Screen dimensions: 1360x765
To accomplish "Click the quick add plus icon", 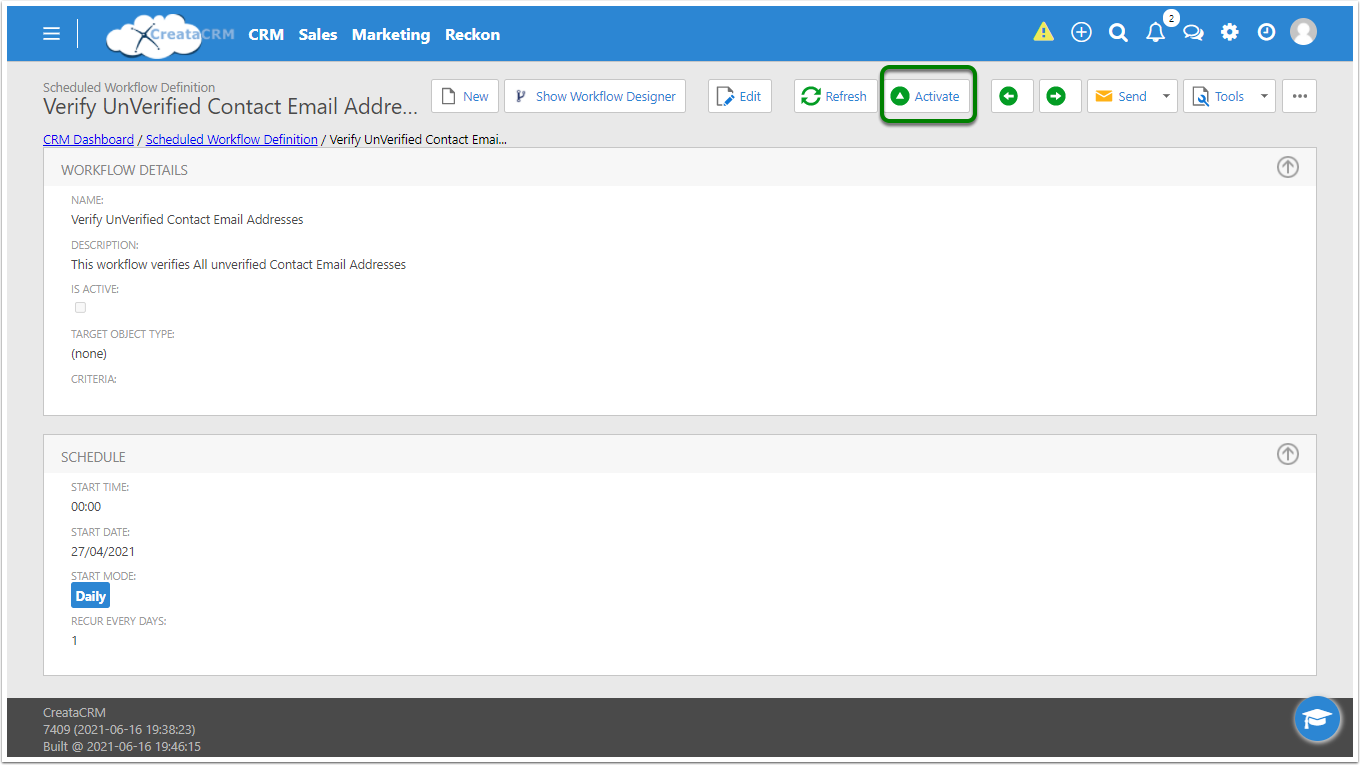I will 1081,32.
